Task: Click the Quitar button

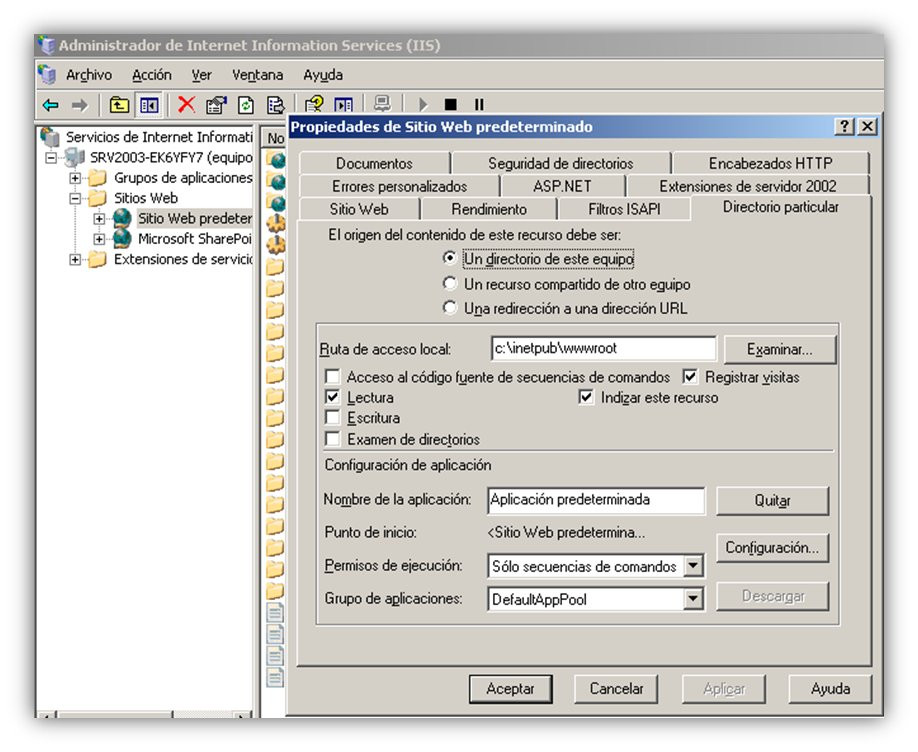Action: [772, 501]
